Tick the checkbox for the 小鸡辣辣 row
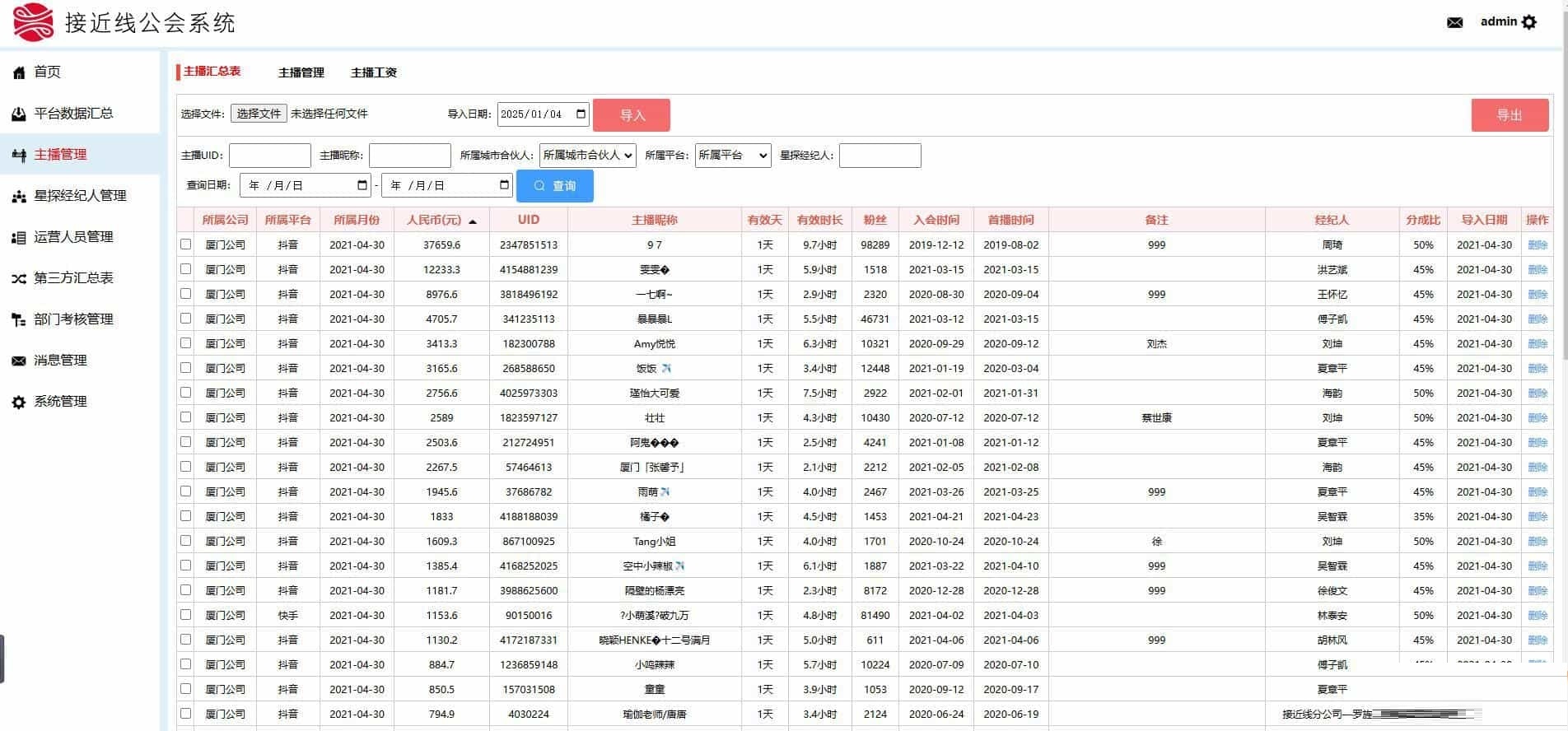 tap(185, 664)
